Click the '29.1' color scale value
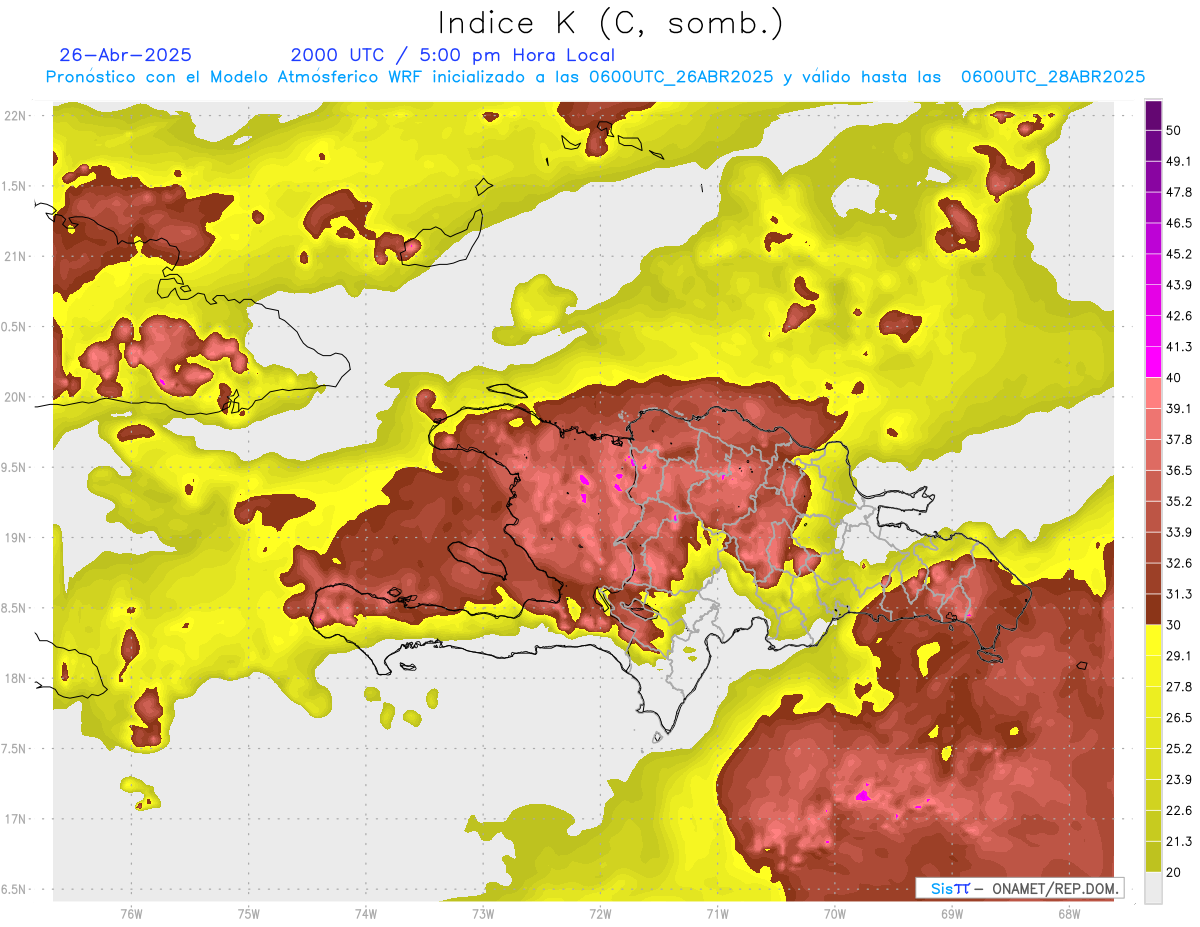Screen dimensions: 1200x927 point(1178,656)
